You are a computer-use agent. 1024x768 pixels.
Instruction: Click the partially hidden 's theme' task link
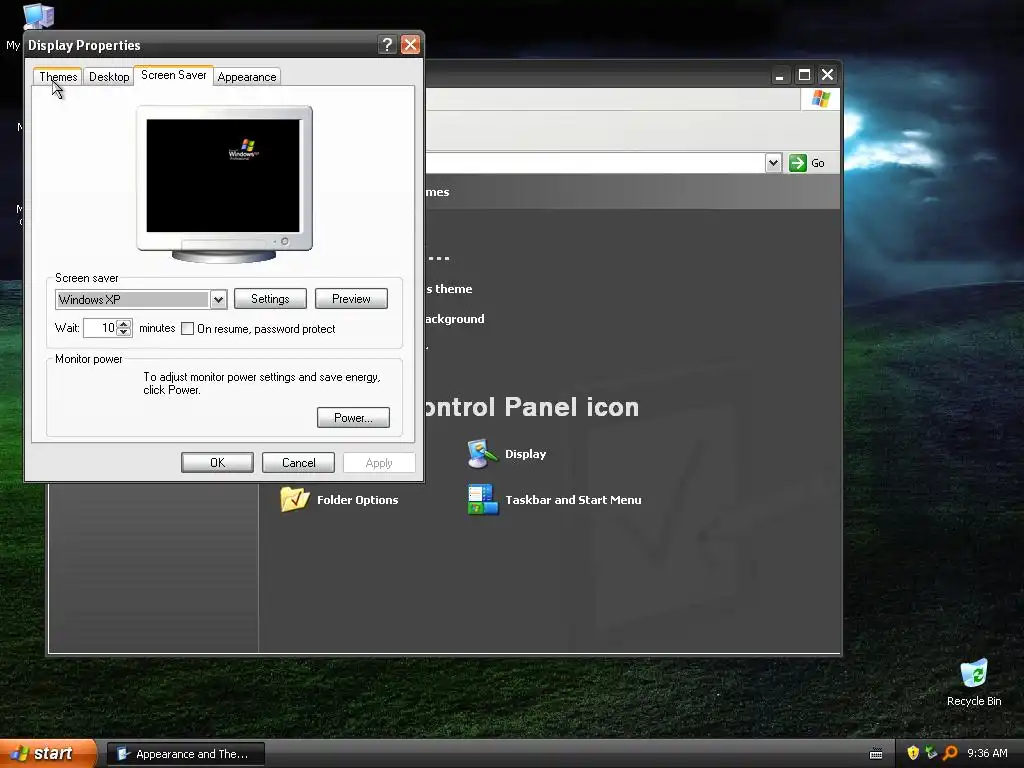point(449,289)
